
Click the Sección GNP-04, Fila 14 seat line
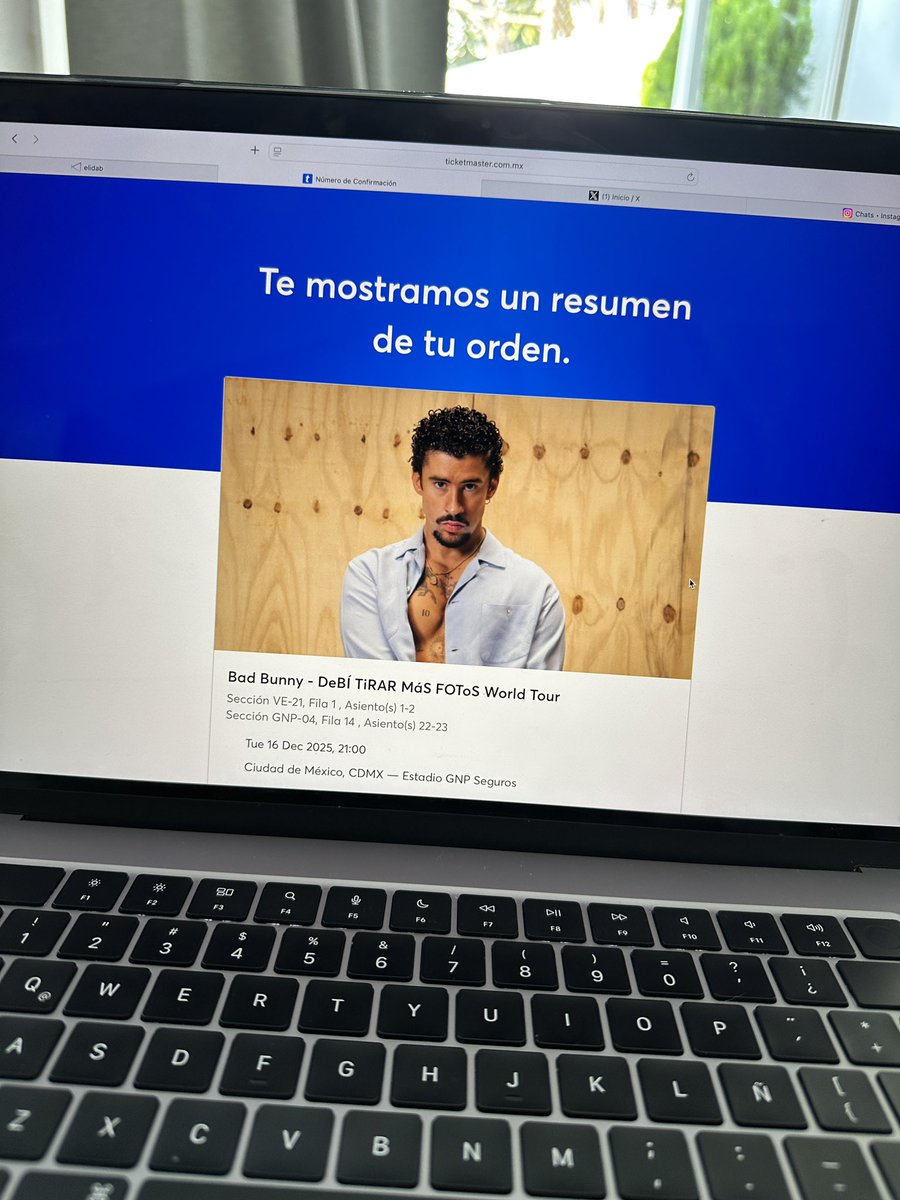(336, 720)
